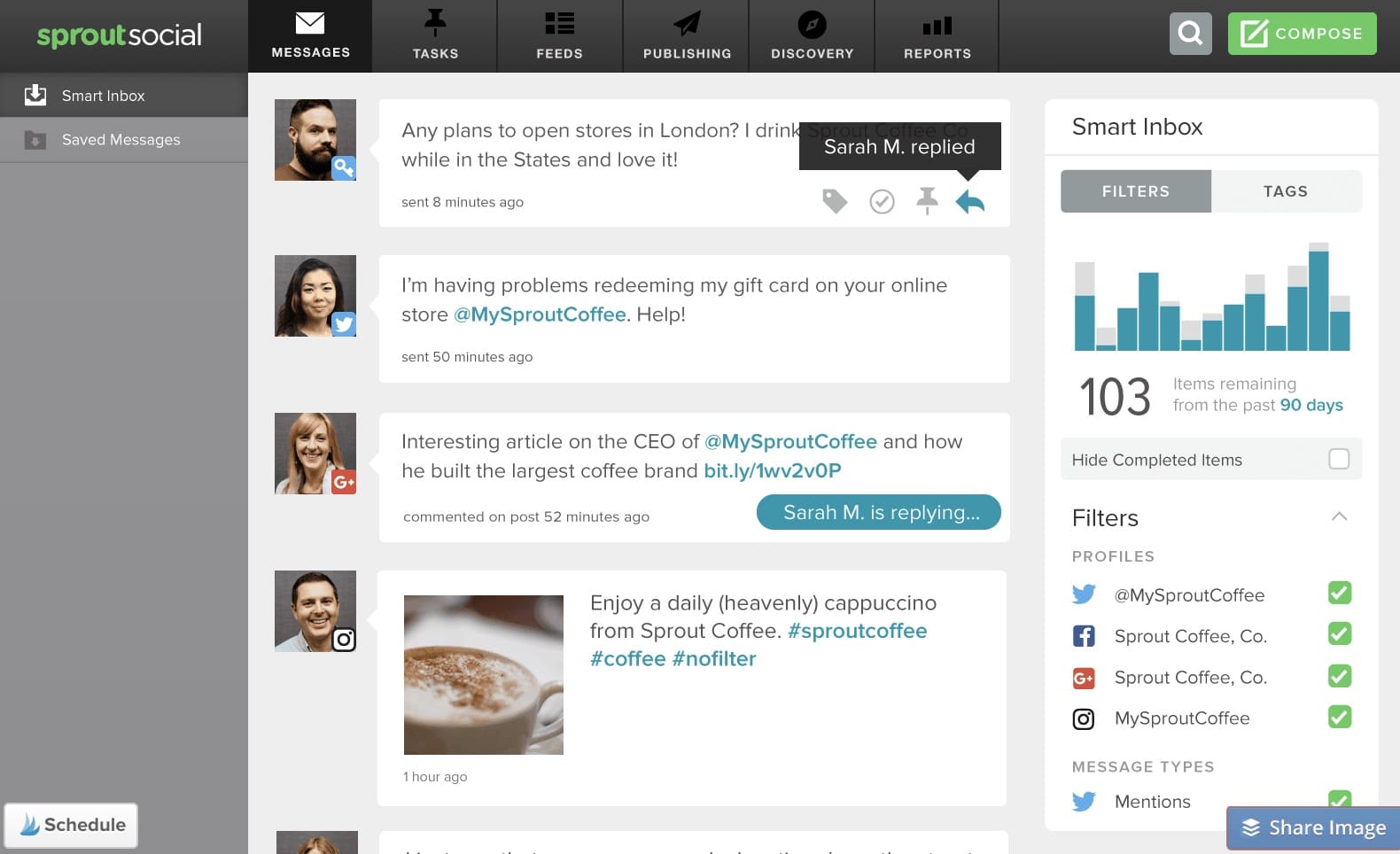Open the @MySproutCoffee link in the CEO article message
Screen dimensions: 1400x854
pyautogui.click(x=790, y=441)
